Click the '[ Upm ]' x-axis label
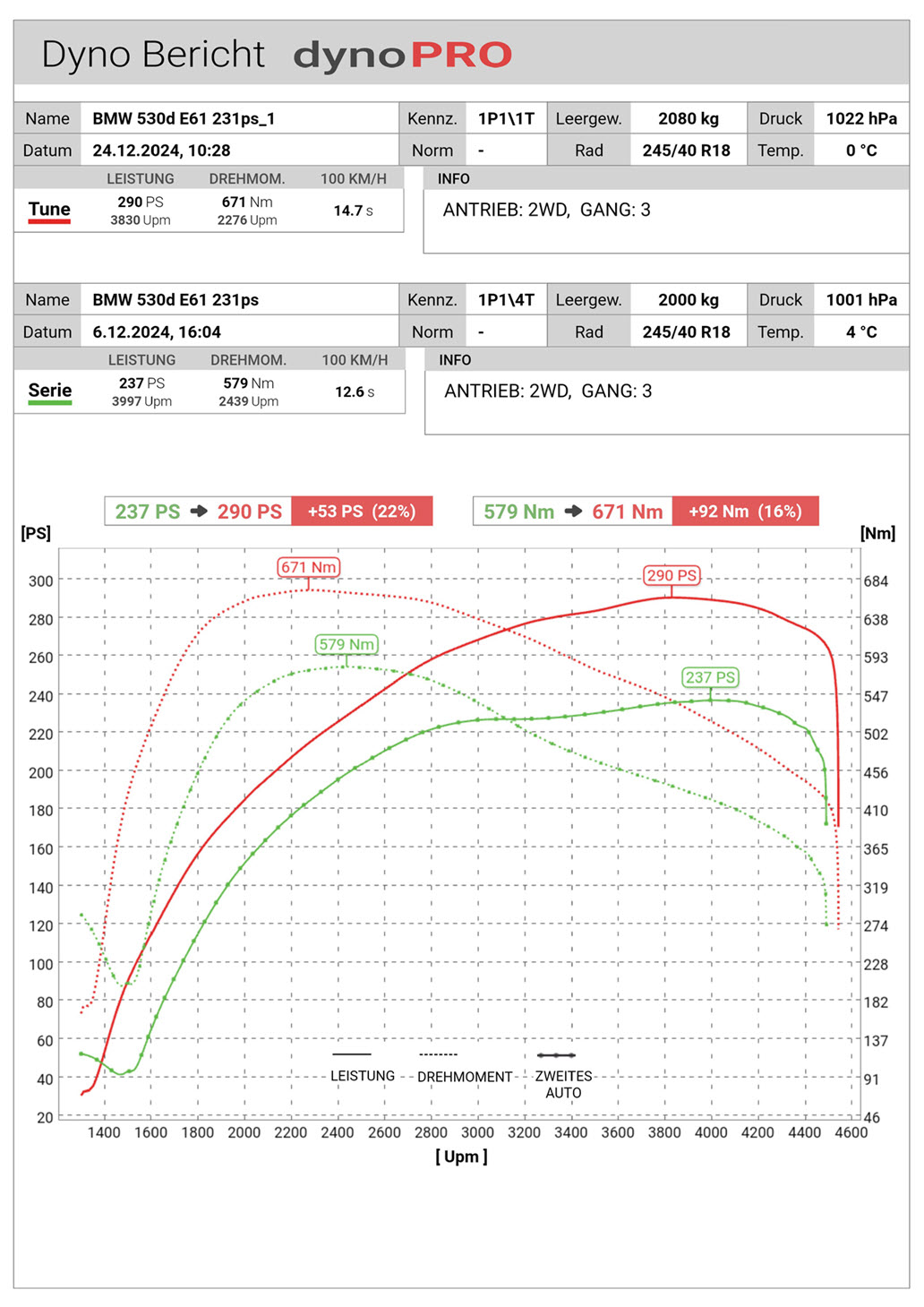Viewport: 924px width, 1307px height. coord(461,1157)
